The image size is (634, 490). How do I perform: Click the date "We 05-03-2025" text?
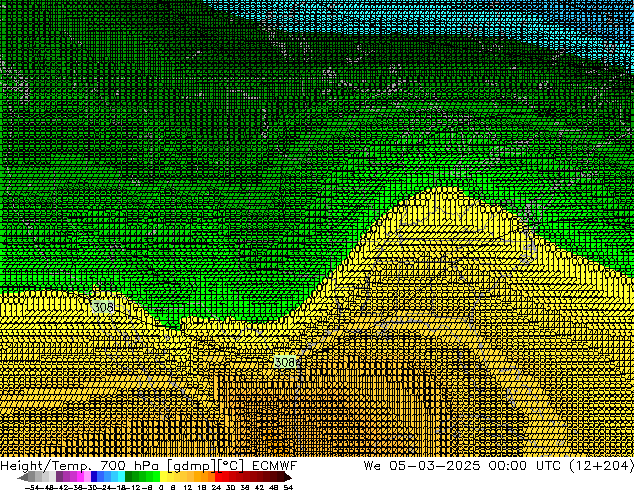(422, 466)
